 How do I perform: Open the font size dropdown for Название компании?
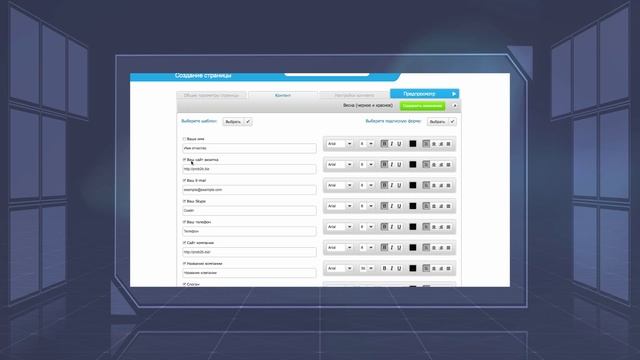pyautogui.click(x=367, y=269)
